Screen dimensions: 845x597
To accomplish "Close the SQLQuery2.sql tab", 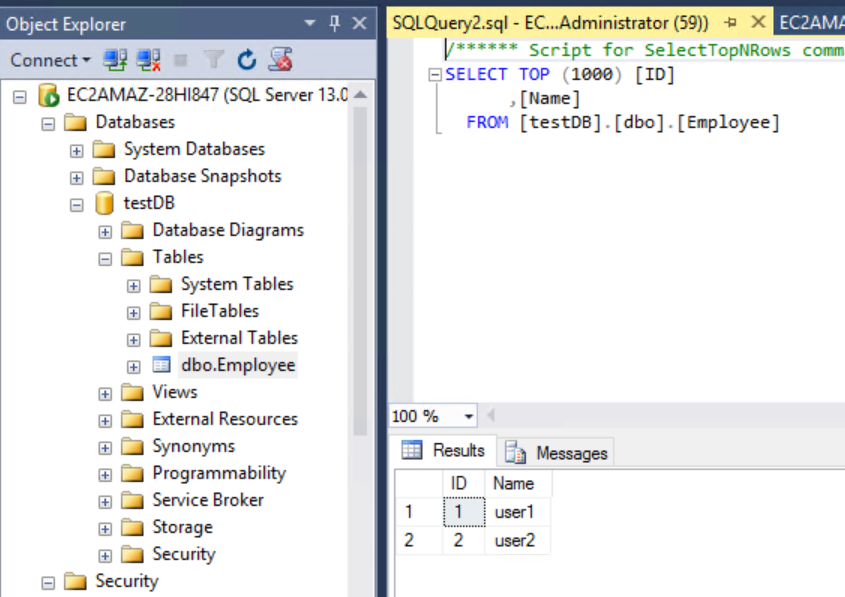I will tap(758, 22).
